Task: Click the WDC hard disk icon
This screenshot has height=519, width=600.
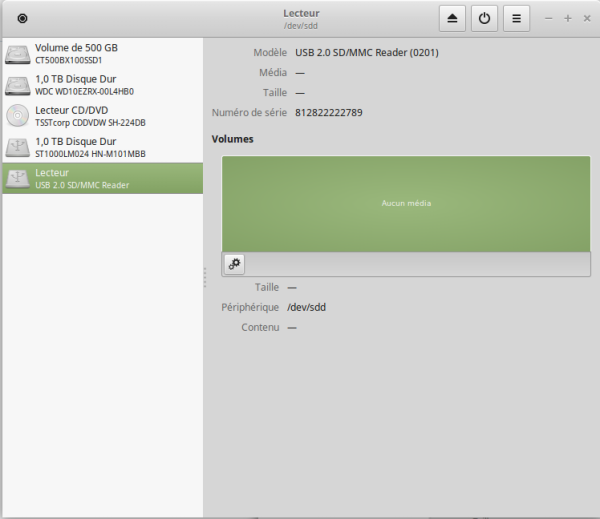Action: (x=18, y=86)
